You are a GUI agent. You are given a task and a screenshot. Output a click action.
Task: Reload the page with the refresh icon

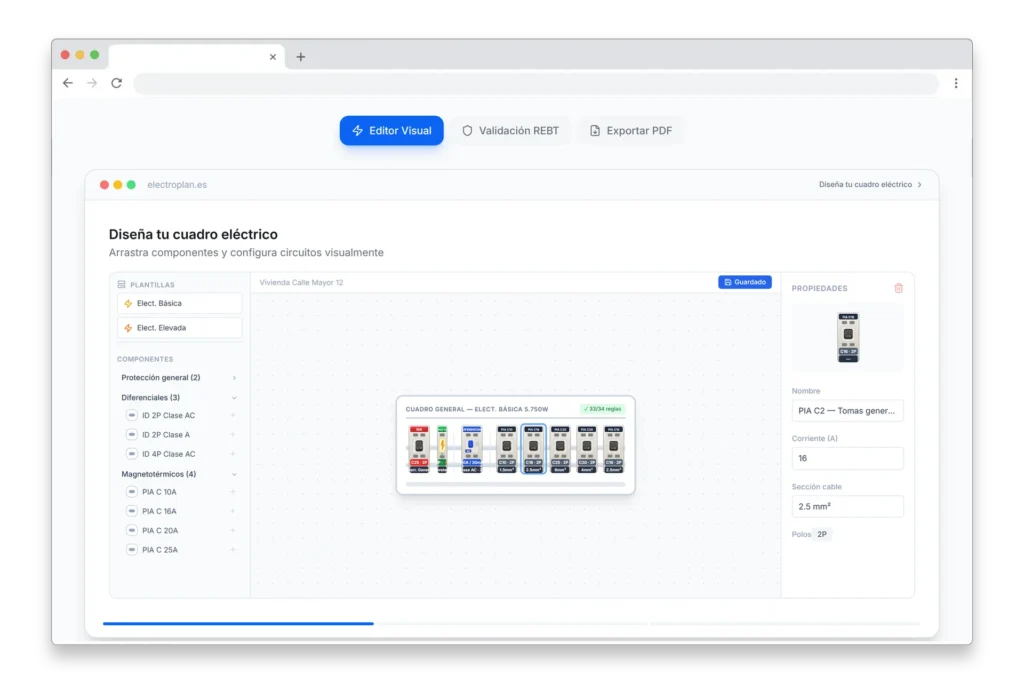click(x=116, y=83)
